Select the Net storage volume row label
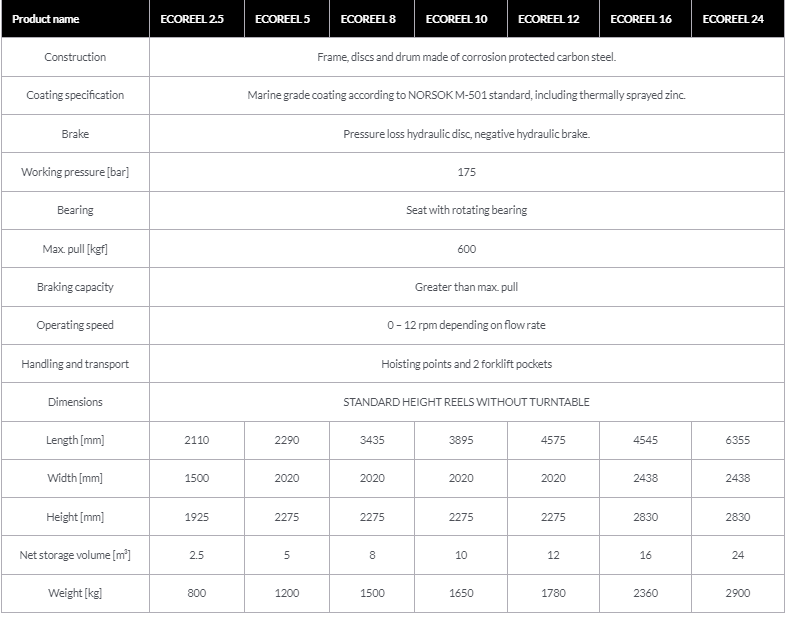 (75, 555)
